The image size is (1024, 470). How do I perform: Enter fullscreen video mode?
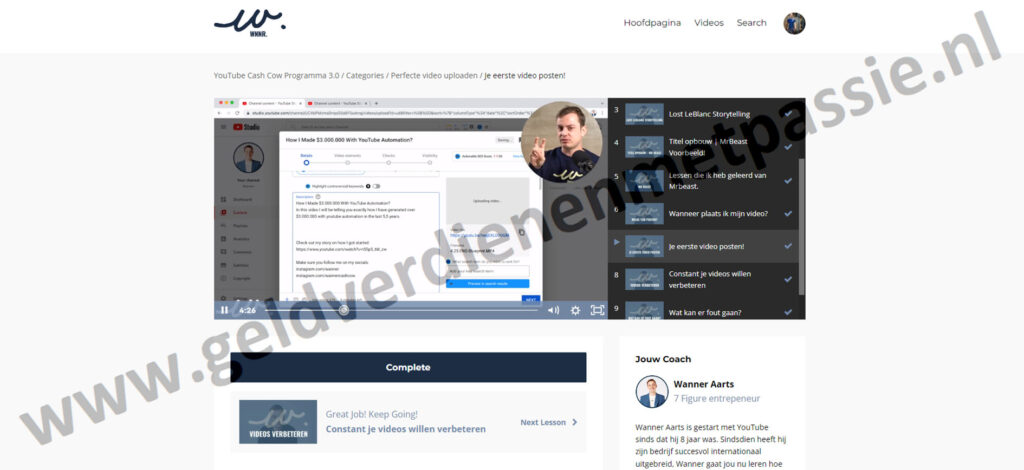click(x=597, y=310)
